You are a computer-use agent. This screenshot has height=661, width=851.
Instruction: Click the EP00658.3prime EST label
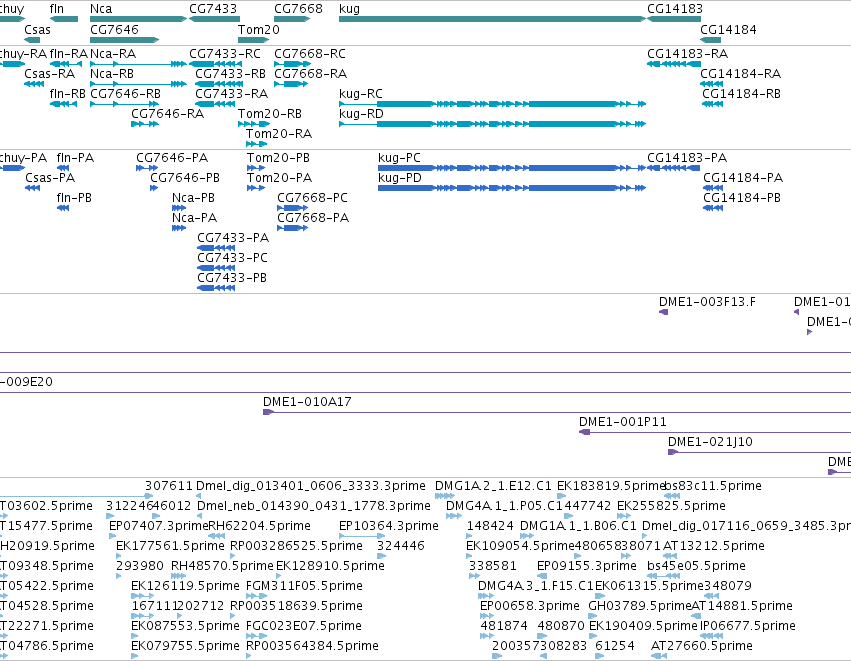tap(530, 606)
